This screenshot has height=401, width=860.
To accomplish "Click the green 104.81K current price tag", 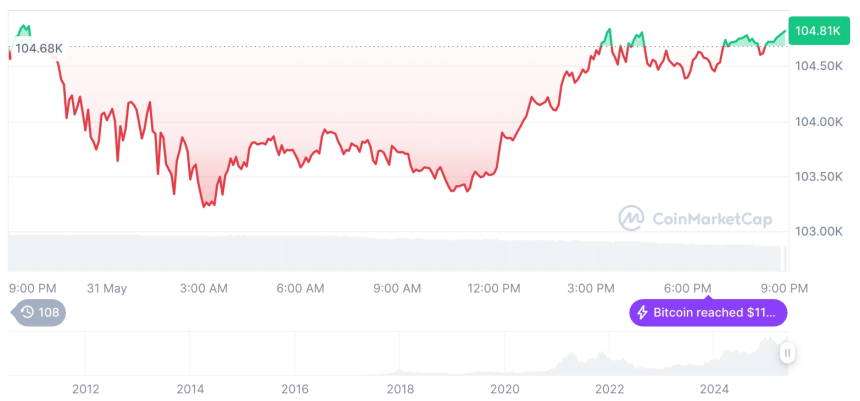I will click(817, 31).
